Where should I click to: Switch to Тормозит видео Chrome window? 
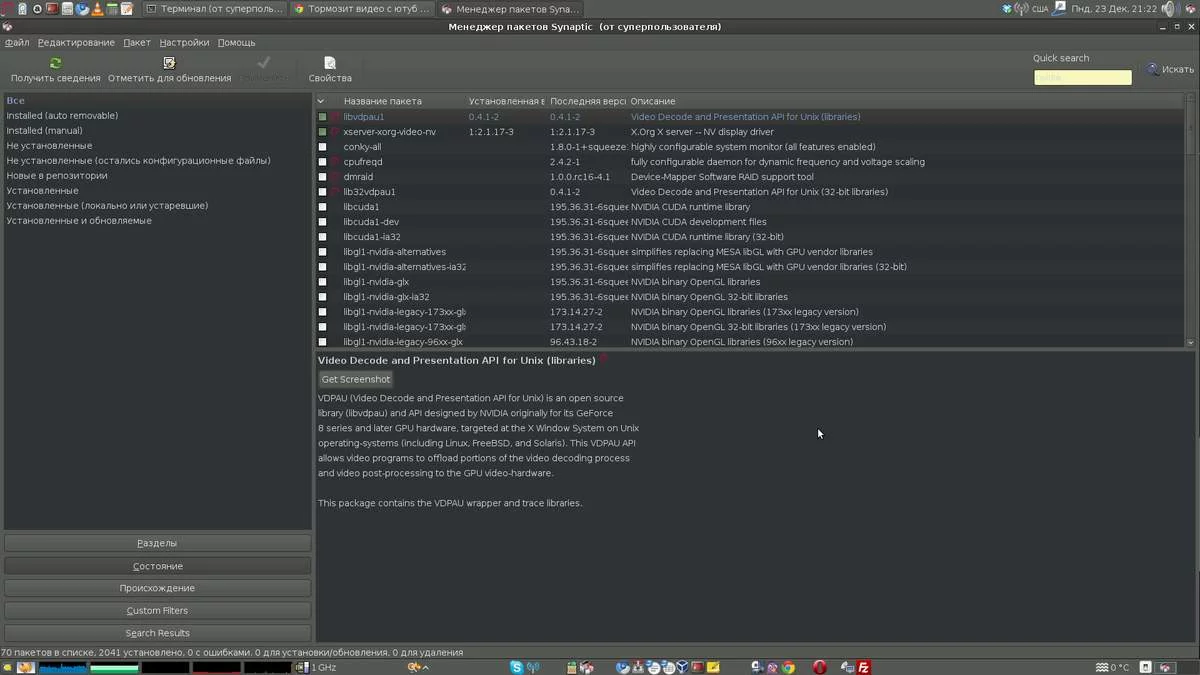364,8
